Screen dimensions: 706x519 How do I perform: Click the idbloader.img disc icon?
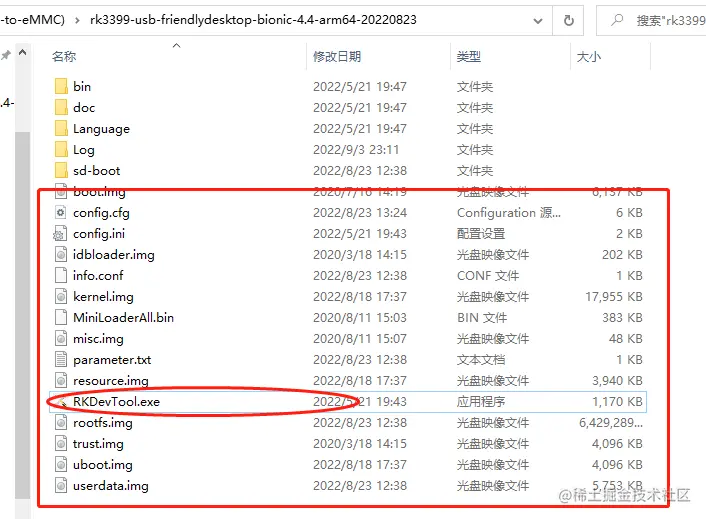click(61, 254)
